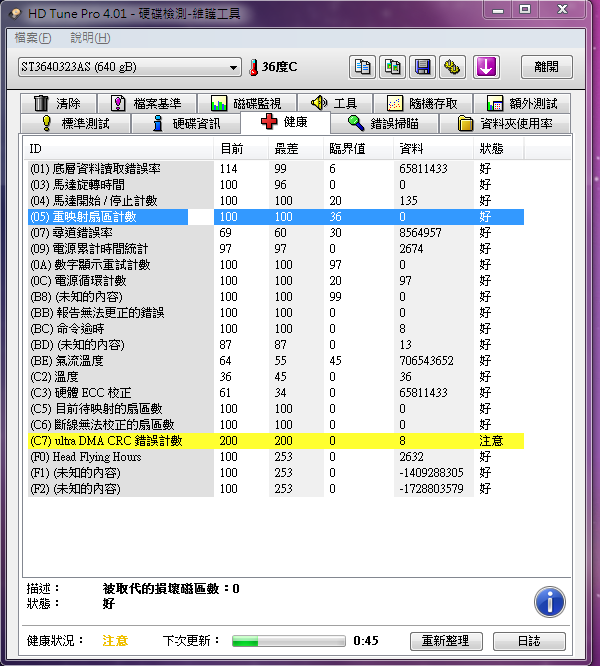This screenshot has height=666, width=600.
Task: Click data value 8564957
Action: [x=420, y=233]
